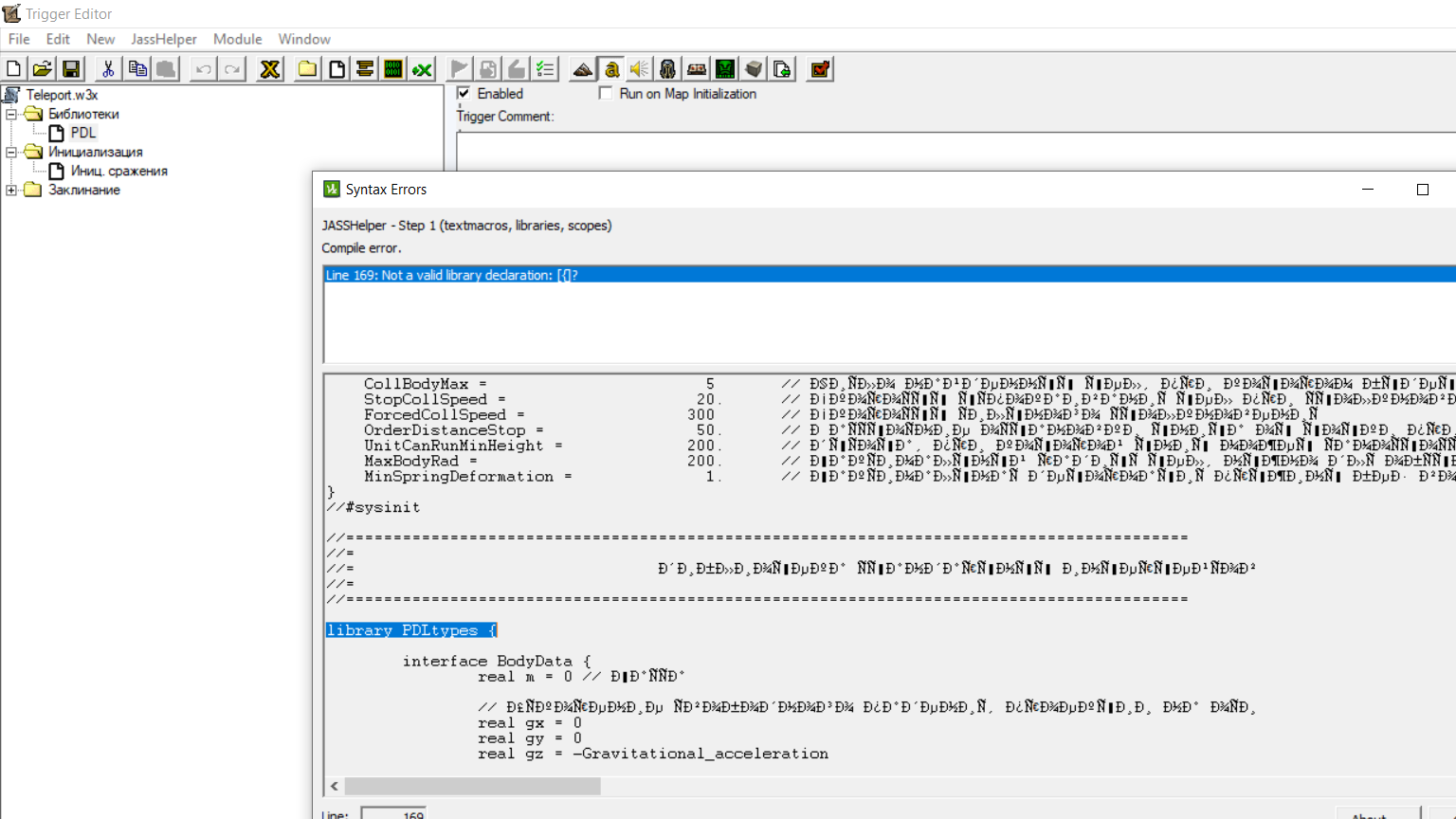This screenshot has height=819, width=1456.
Task: Collapse the Библиотеки folder
Action: coord(11,114)
